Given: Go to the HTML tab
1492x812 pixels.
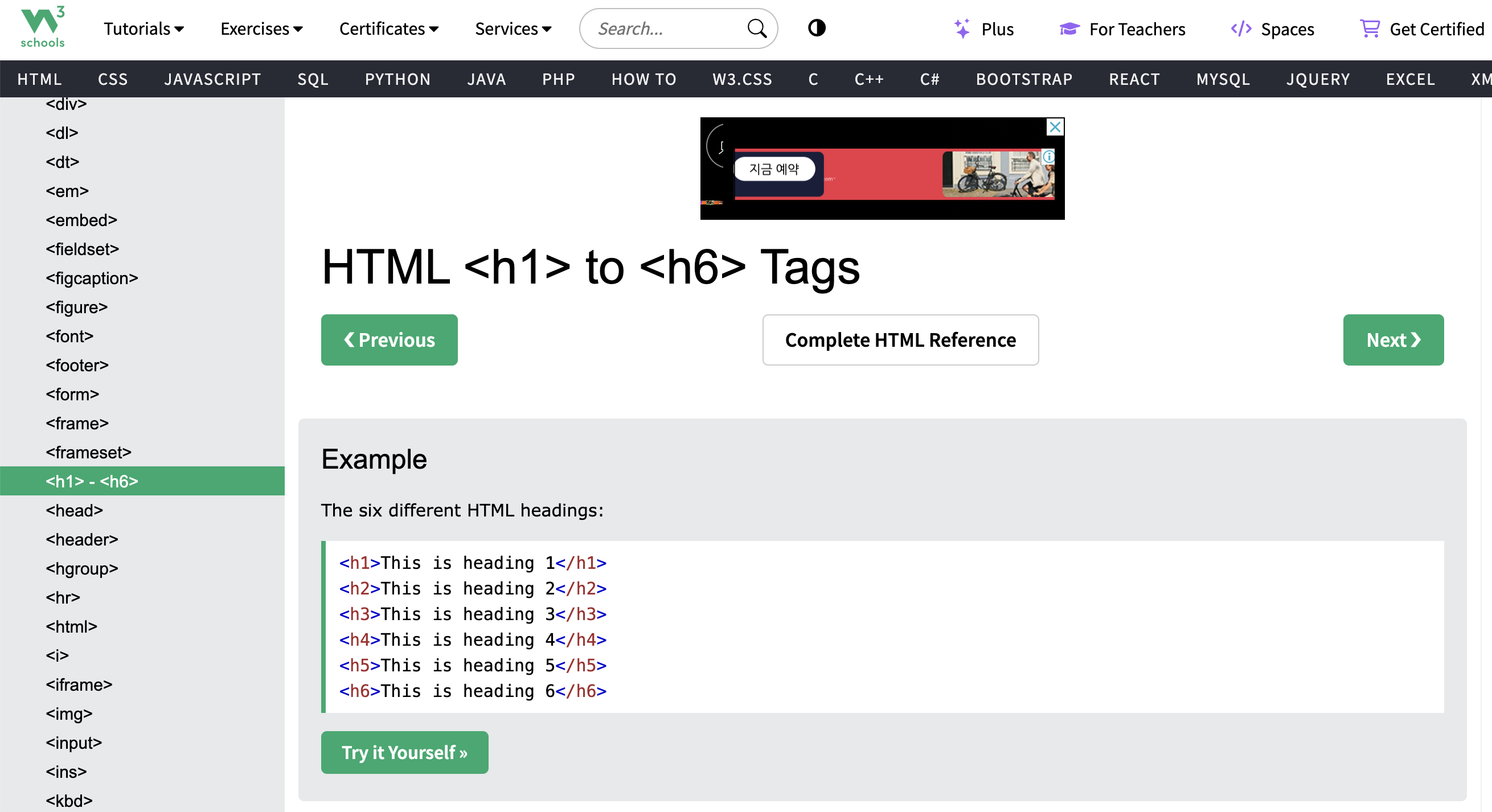Looking at the screenshot, I should [x=39, y=79].
